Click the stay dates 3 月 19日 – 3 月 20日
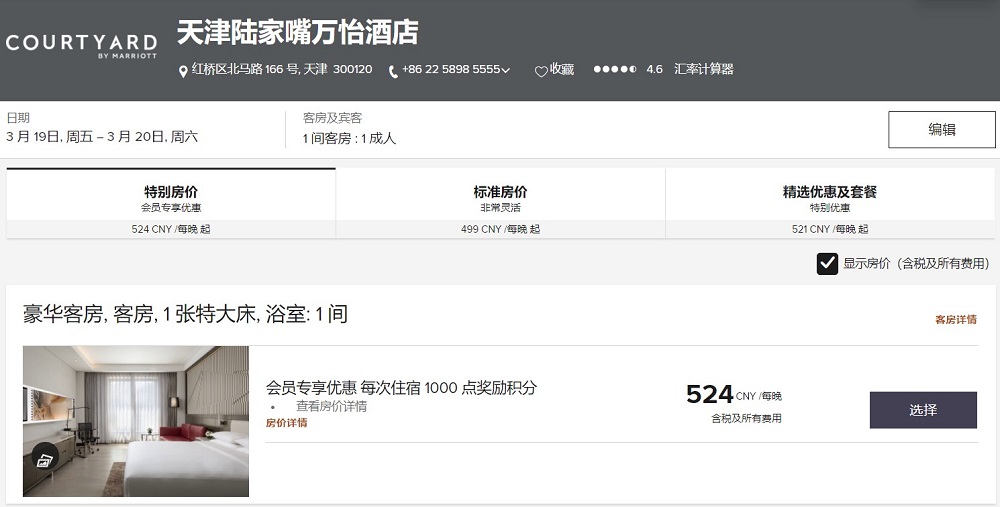This screenshot has width=1000, height=507. coord(102,136)
